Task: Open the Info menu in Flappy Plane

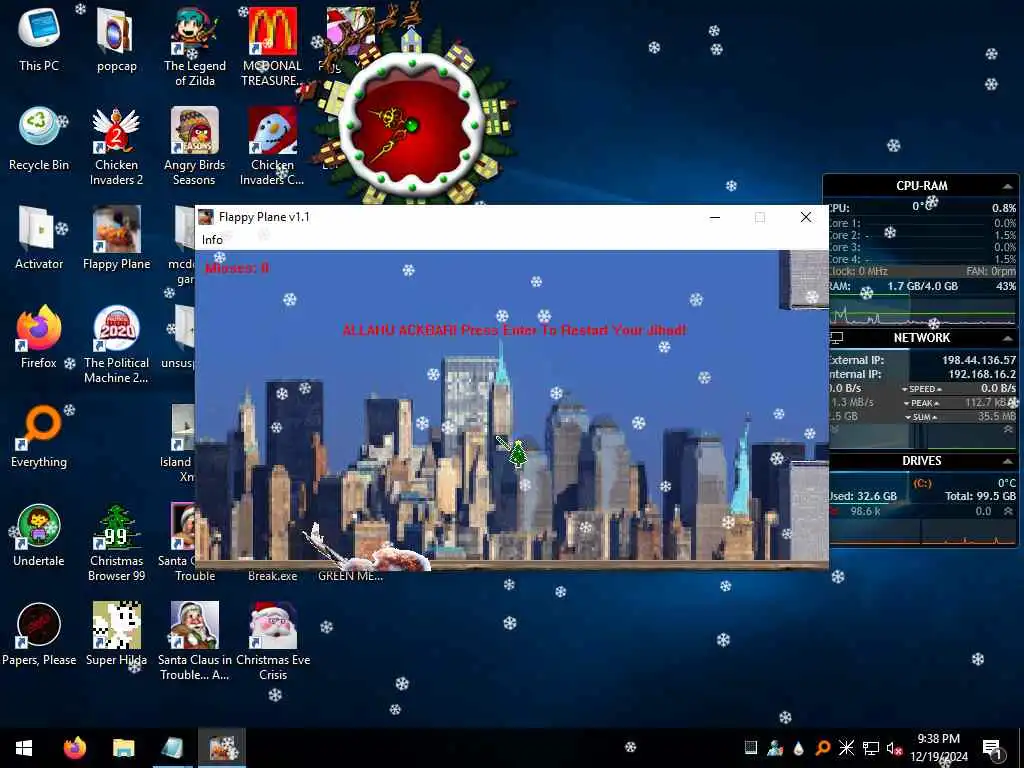Action: pyautogui.click(x=212, y=240)
